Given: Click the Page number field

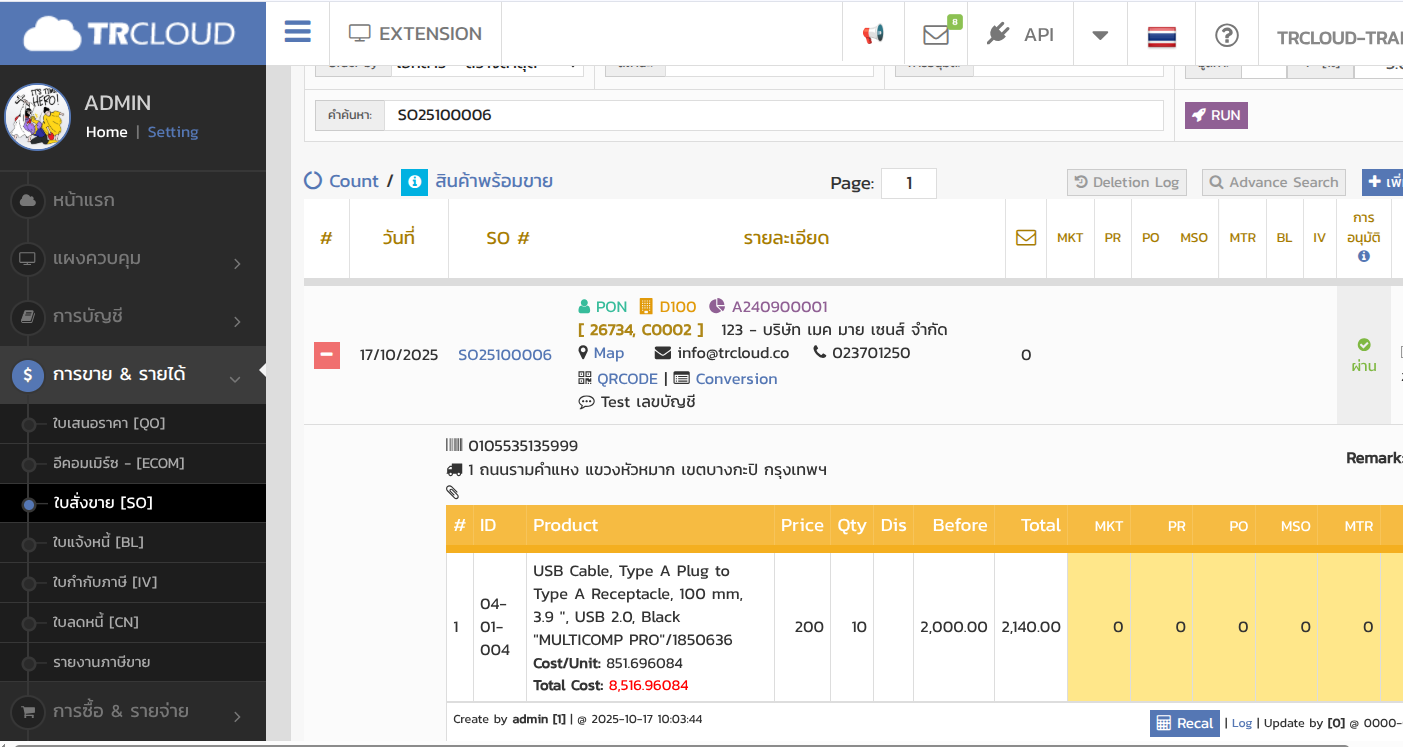Looking at the screenshot, I should (908, 183).
